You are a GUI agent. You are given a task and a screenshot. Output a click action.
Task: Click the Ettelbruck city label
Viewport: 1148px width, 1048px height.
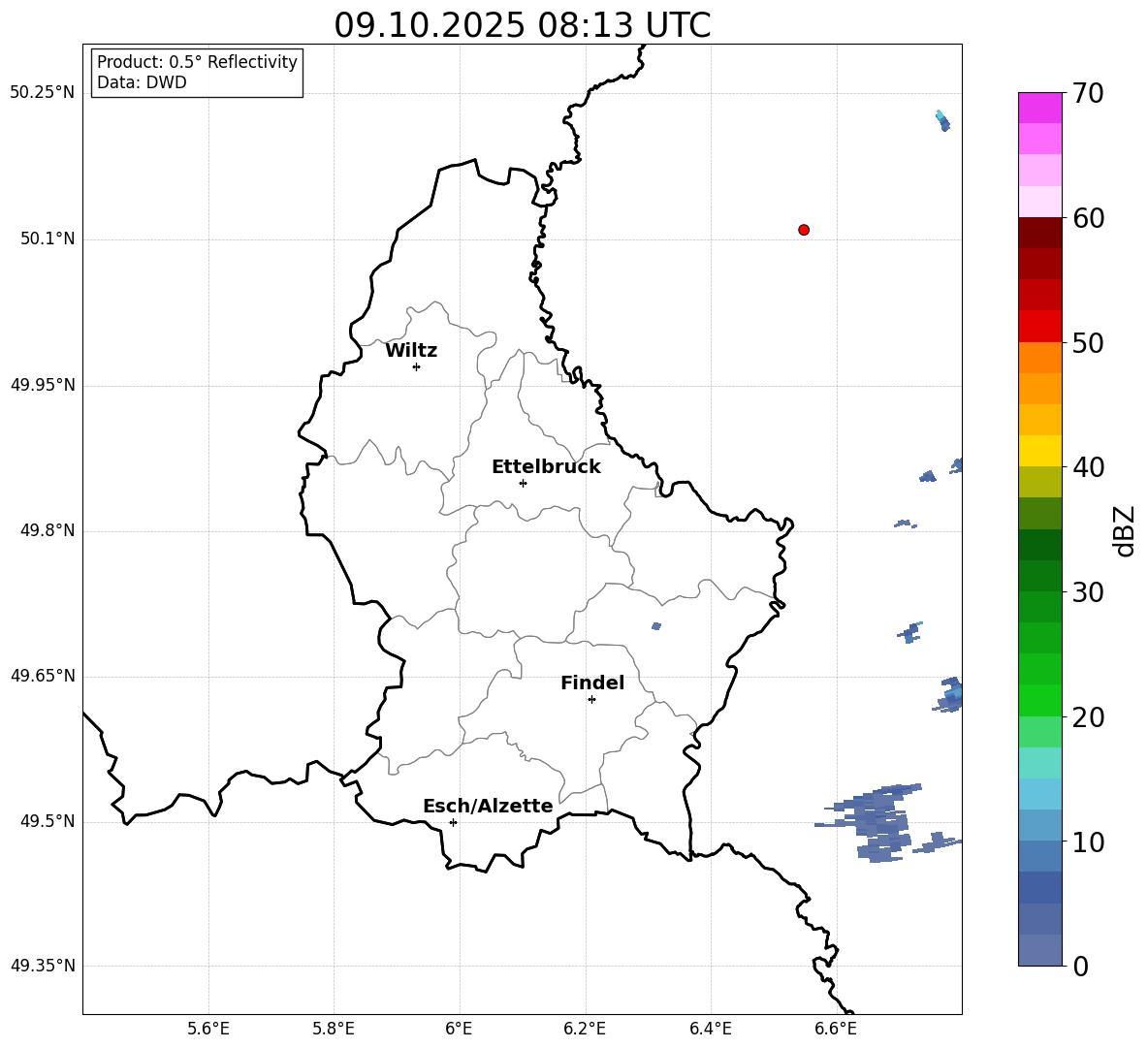click(546, 467)
